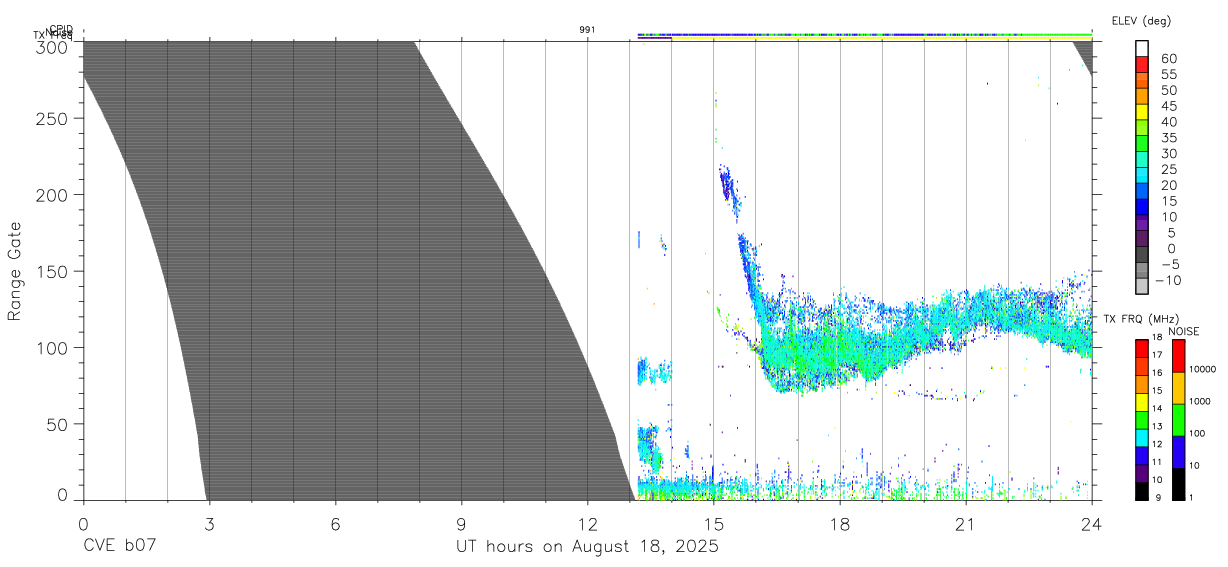Click the blue-green frequency/noise strip above the plot

coord(864,35)
